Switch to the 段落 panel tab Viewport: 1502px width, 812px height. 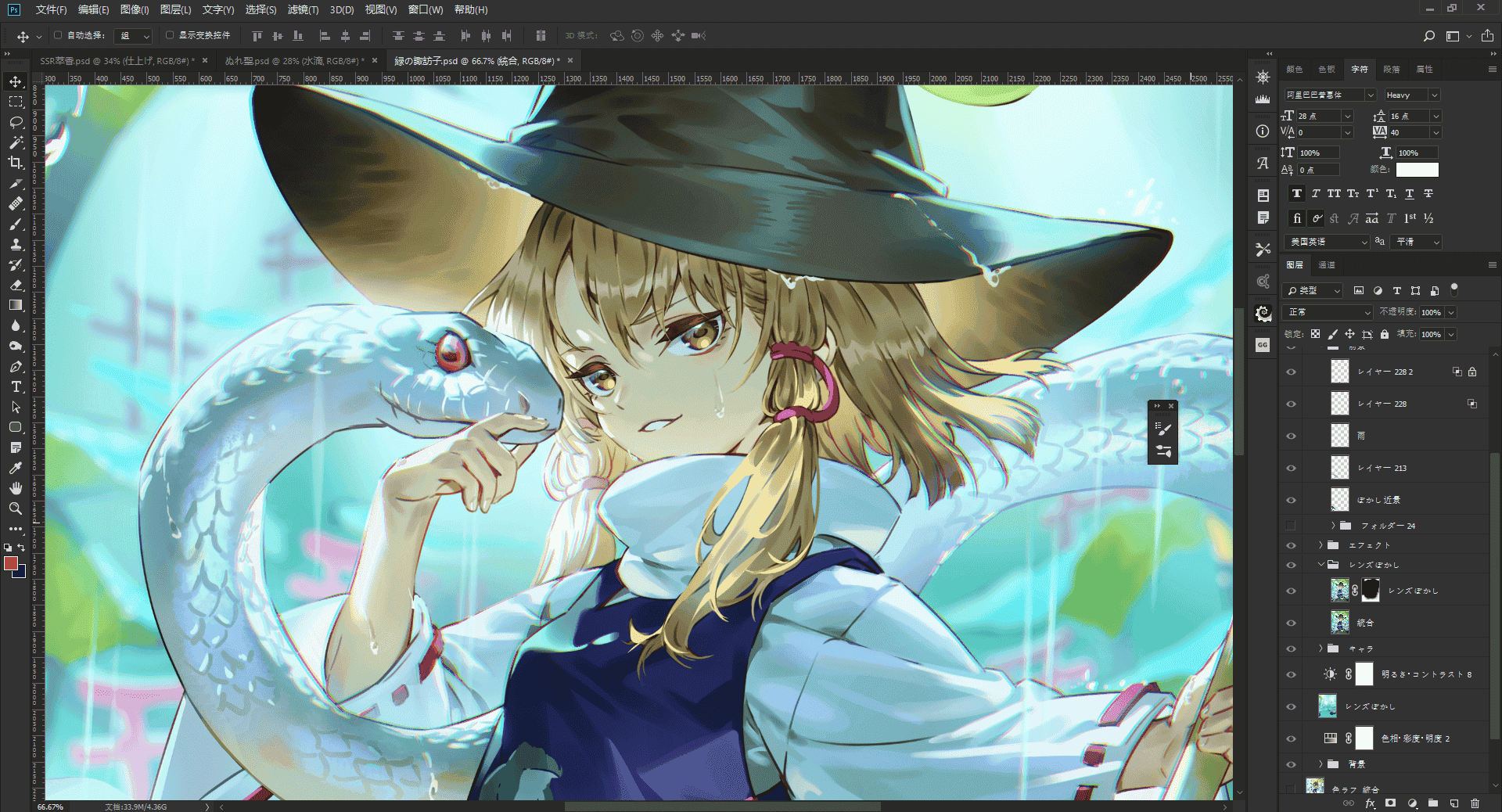[x=1392, y=70]
